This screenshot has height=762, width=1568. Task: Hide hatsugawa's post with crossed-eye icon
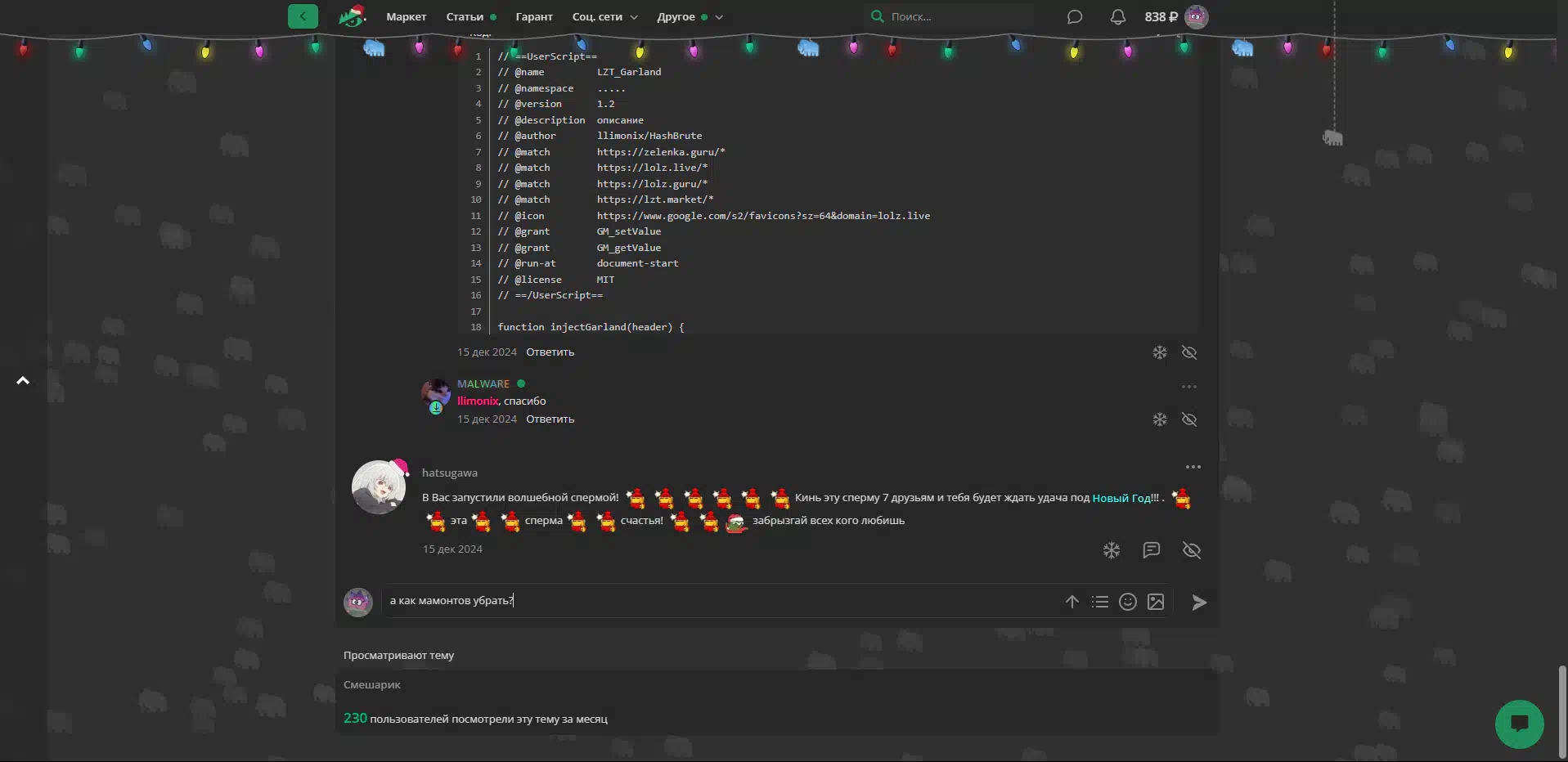[x=1191, y=550]
